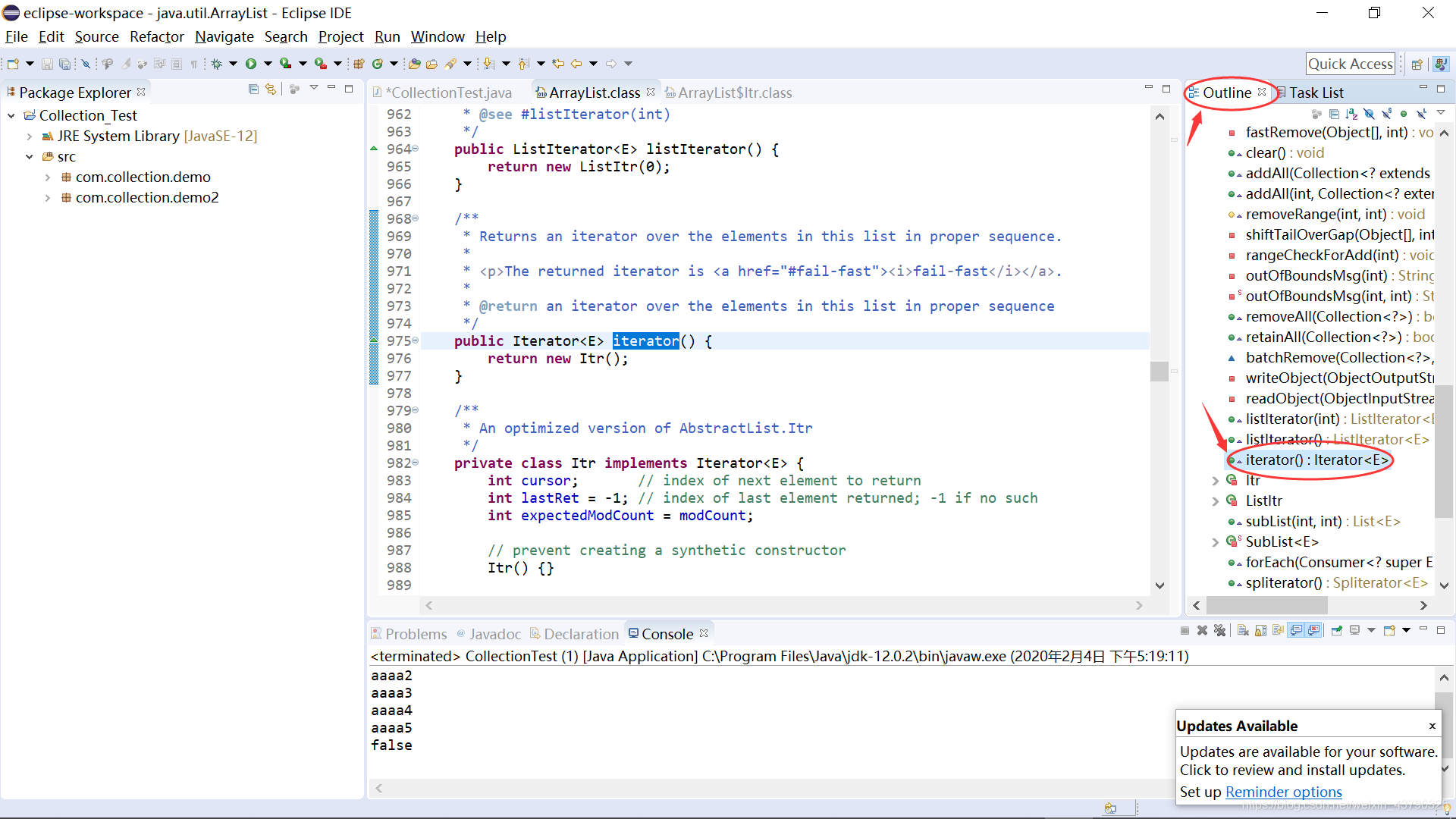Open the Reminder options link
Screen dimensions: 1456x819
tap(1283, 792)
